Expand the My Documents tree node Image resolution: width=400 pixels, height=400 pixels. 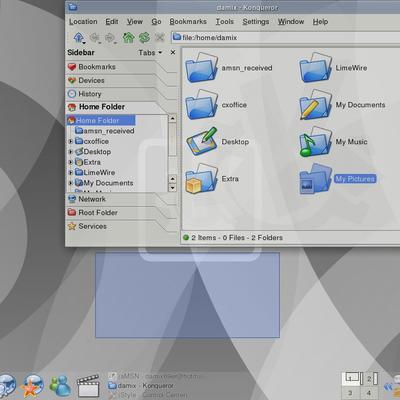pyautogui.click(x=70, y=183)
